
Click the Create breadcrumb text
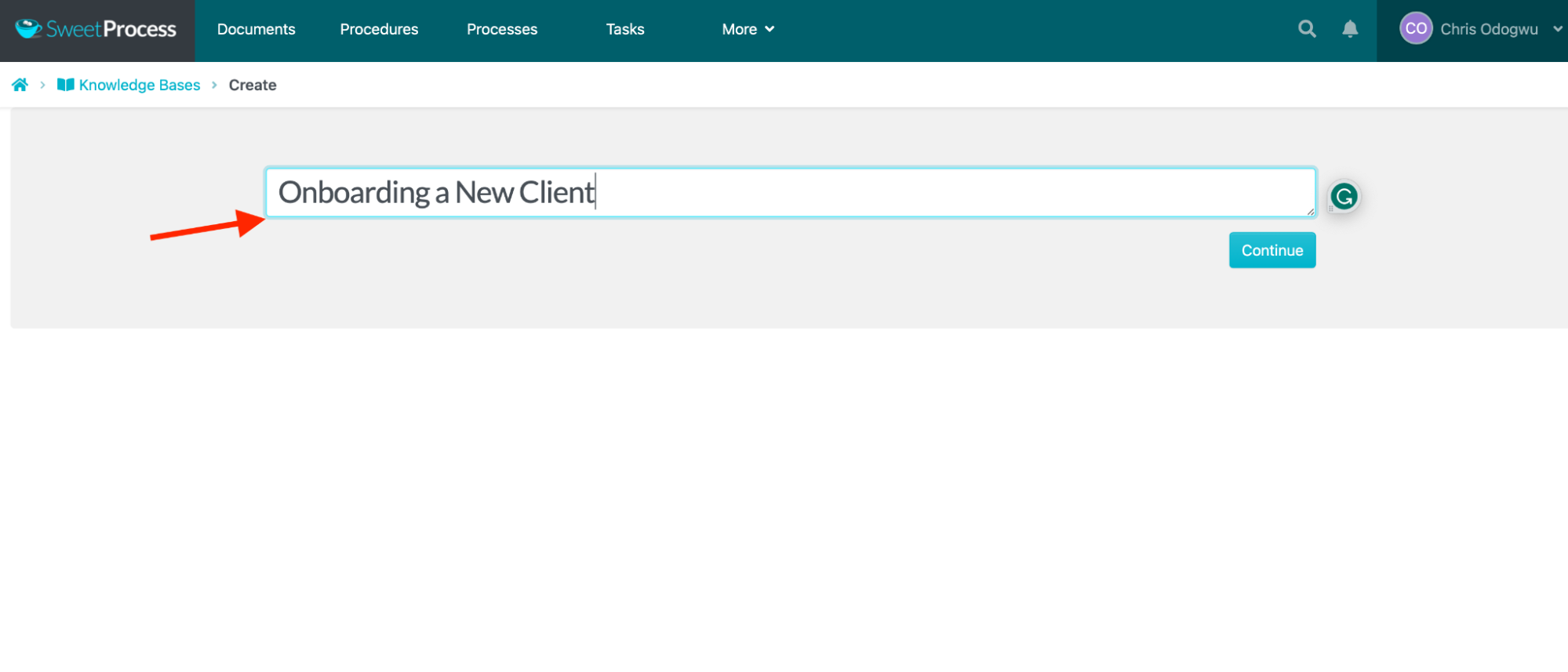pos(253,85)
